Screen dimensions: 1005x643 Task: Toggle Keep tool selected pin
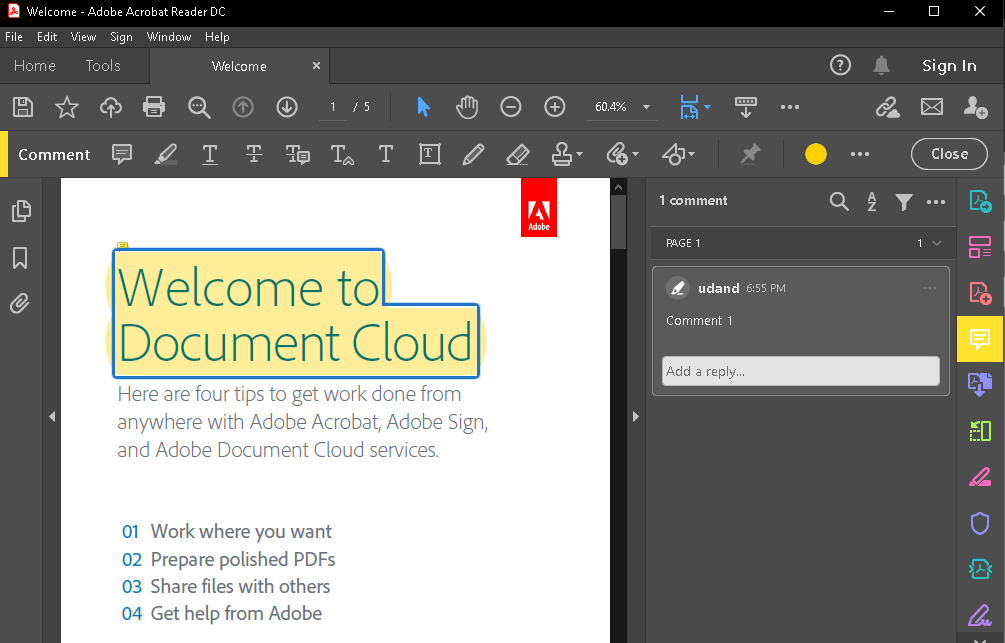click(750, 155)
